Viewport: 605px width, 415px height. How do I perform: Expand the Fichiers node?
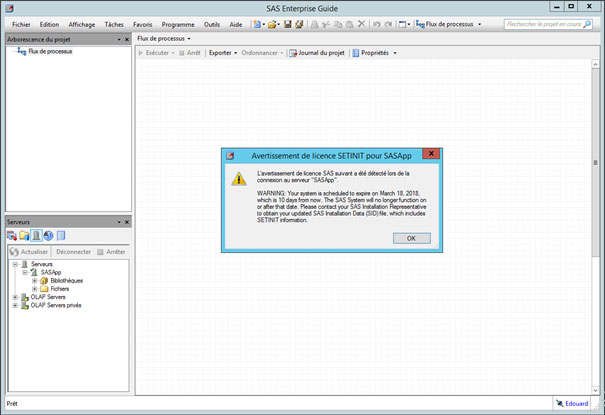tap(34, 288)
